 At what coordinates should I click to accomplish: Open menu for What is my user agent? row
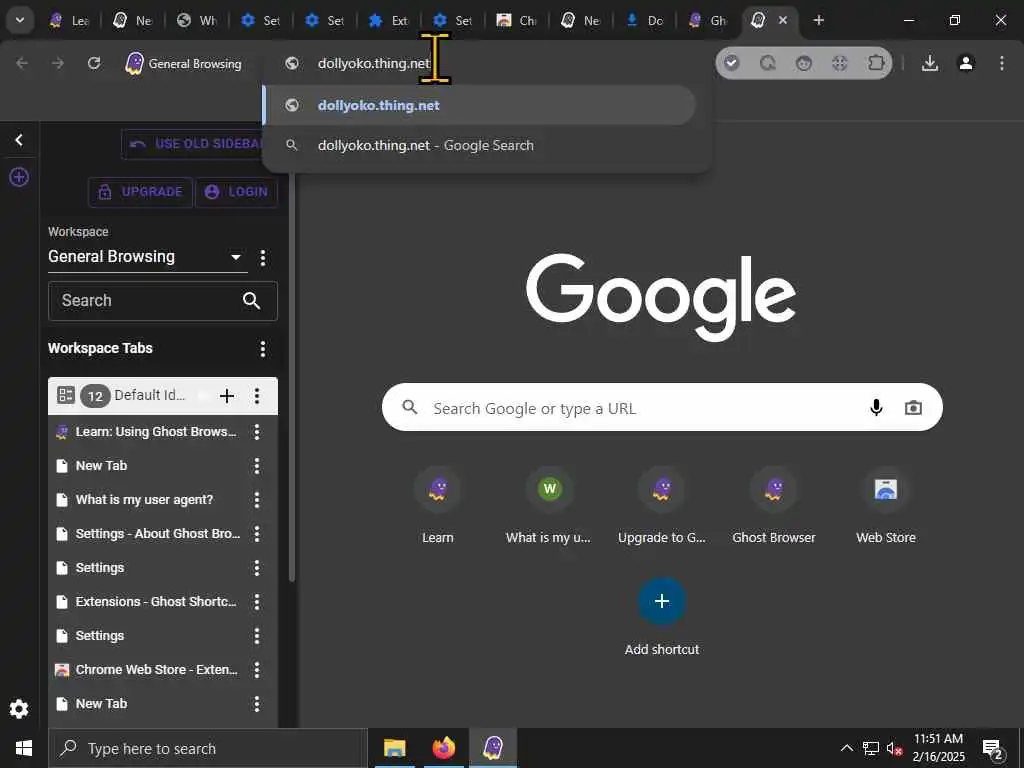257,500
